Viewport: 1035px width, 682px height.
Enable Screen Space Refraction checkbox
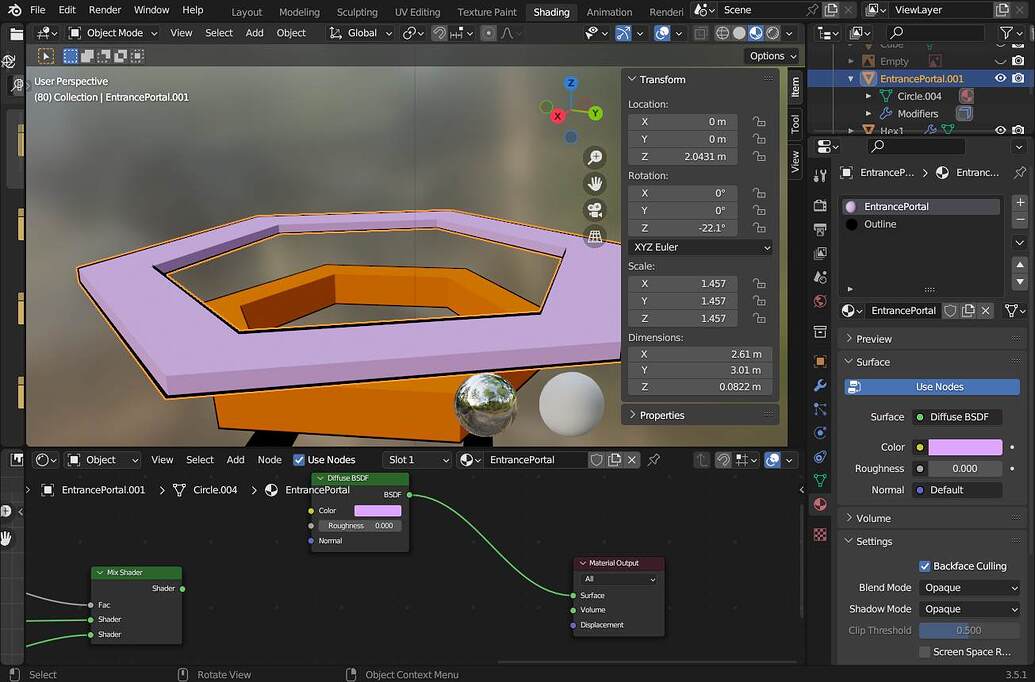pos(925,652)
